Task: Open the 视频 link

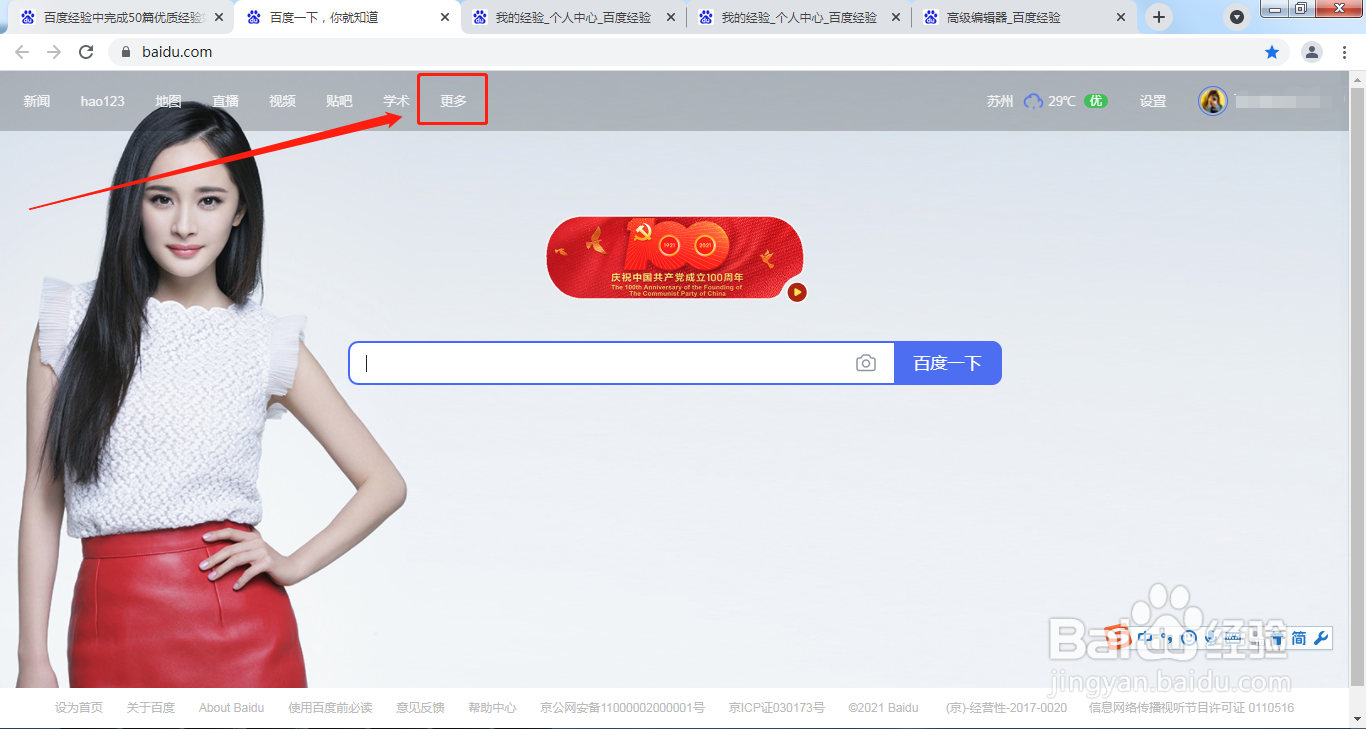Action: [x=282, y=101]
